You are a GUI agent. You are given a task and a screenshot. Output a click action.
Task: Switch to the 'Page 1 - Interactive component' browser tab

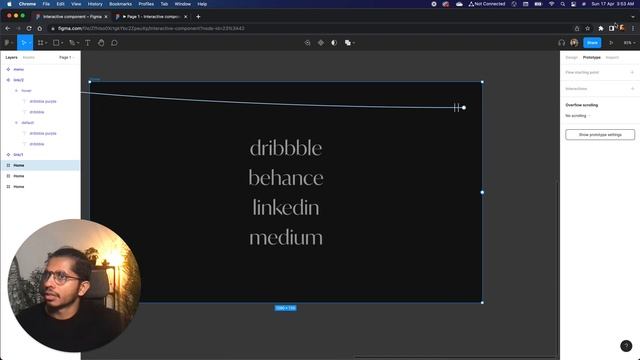(151, 17)
